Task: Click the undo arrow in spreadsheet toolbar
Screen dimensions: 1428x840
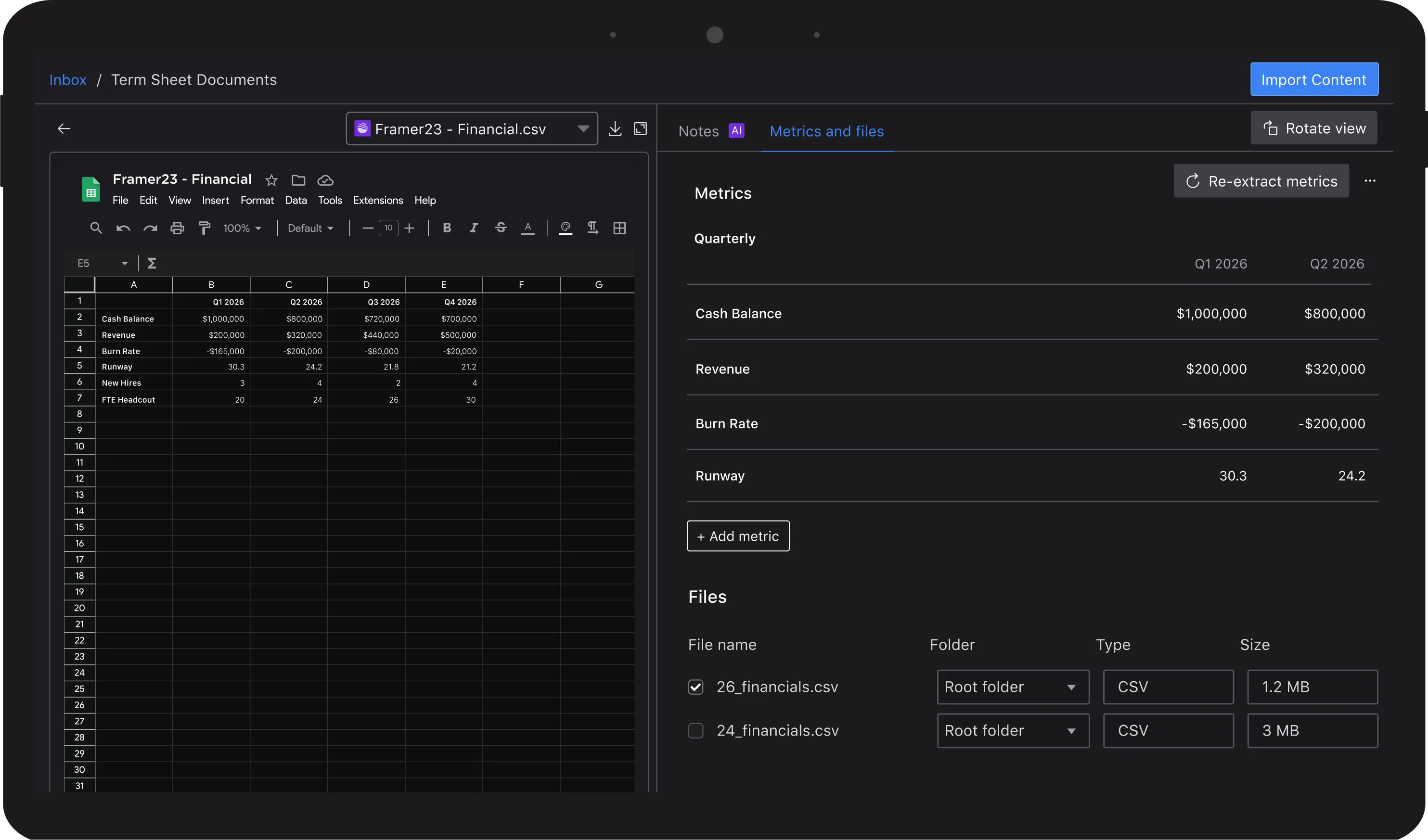Action: pos(123,228)
